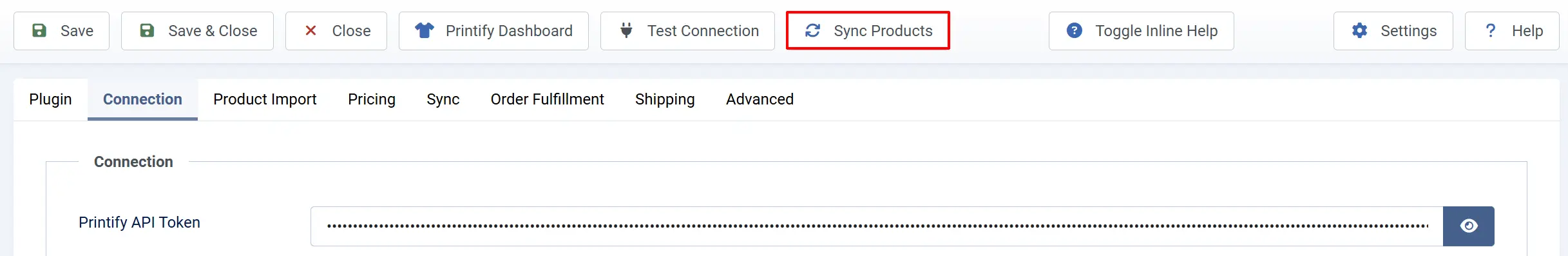Screen dimensions: 1568x256
Task: Open the Sync tab
Action: 443,99
